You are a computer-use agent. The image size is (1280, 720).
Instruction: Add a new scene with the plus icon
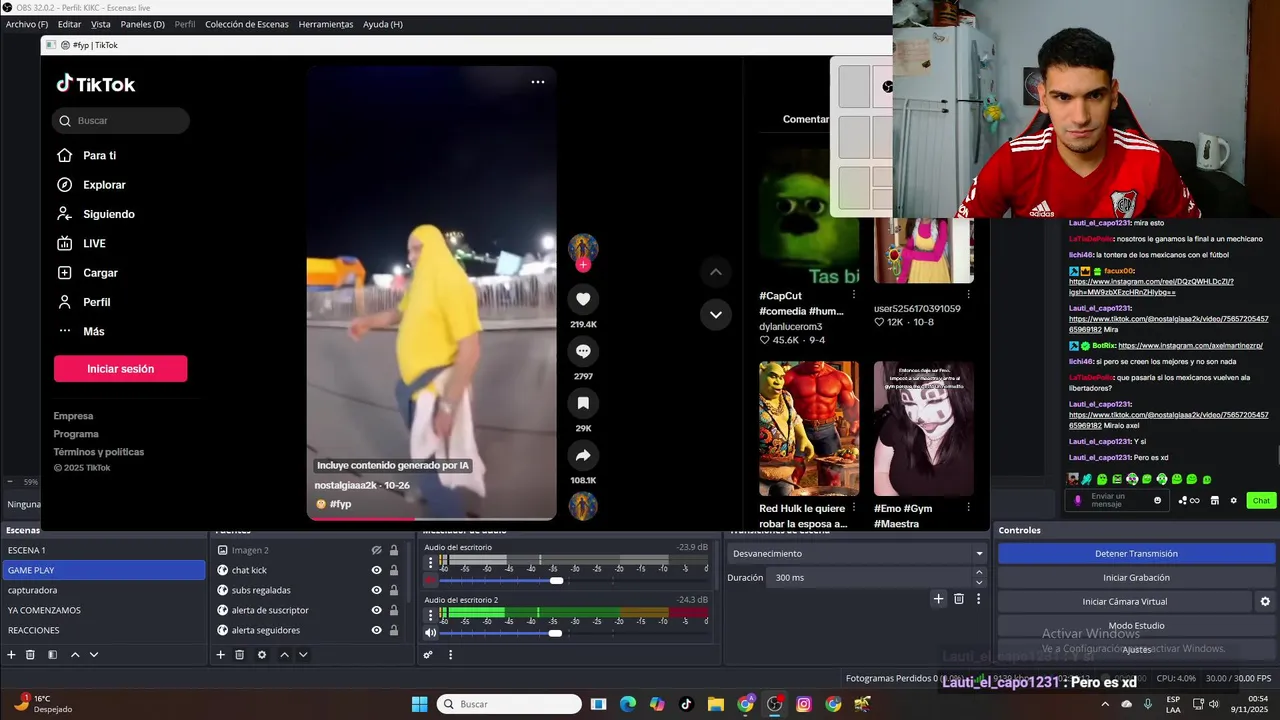11,655
